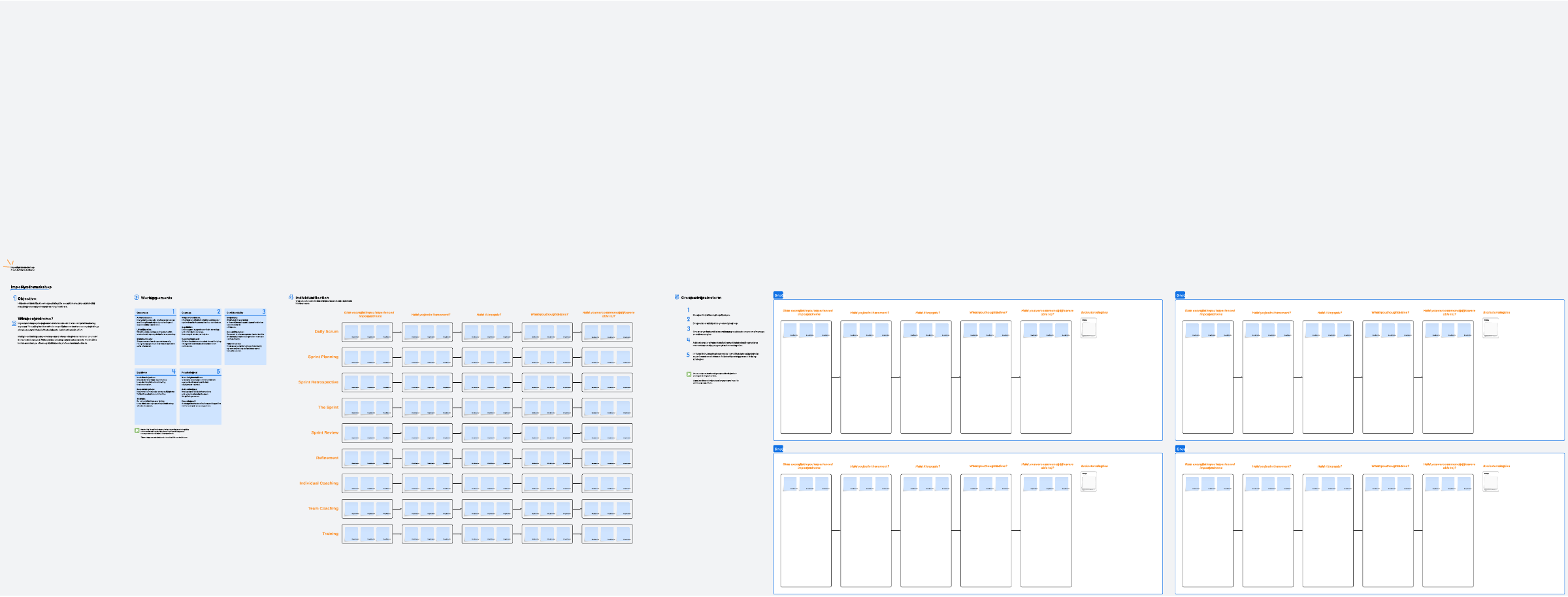Click the number 4 icon beside Individual reflection heading

[x=291, y=297]
